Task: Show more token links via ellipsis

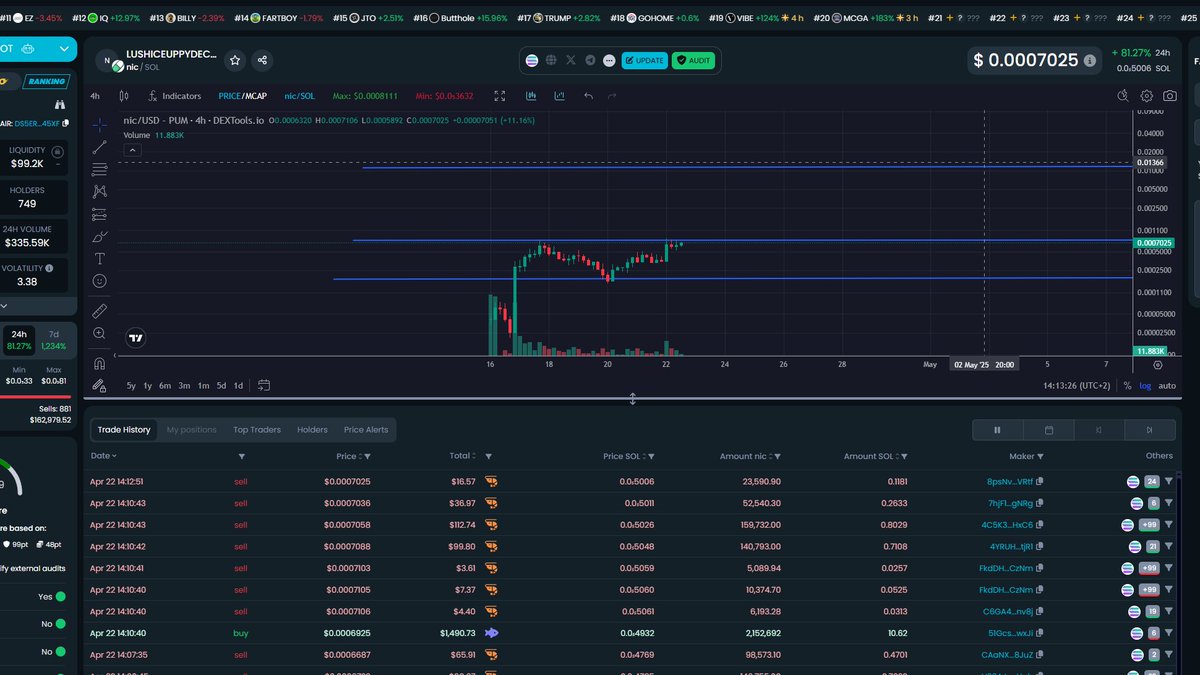Action: click(609, 60)
